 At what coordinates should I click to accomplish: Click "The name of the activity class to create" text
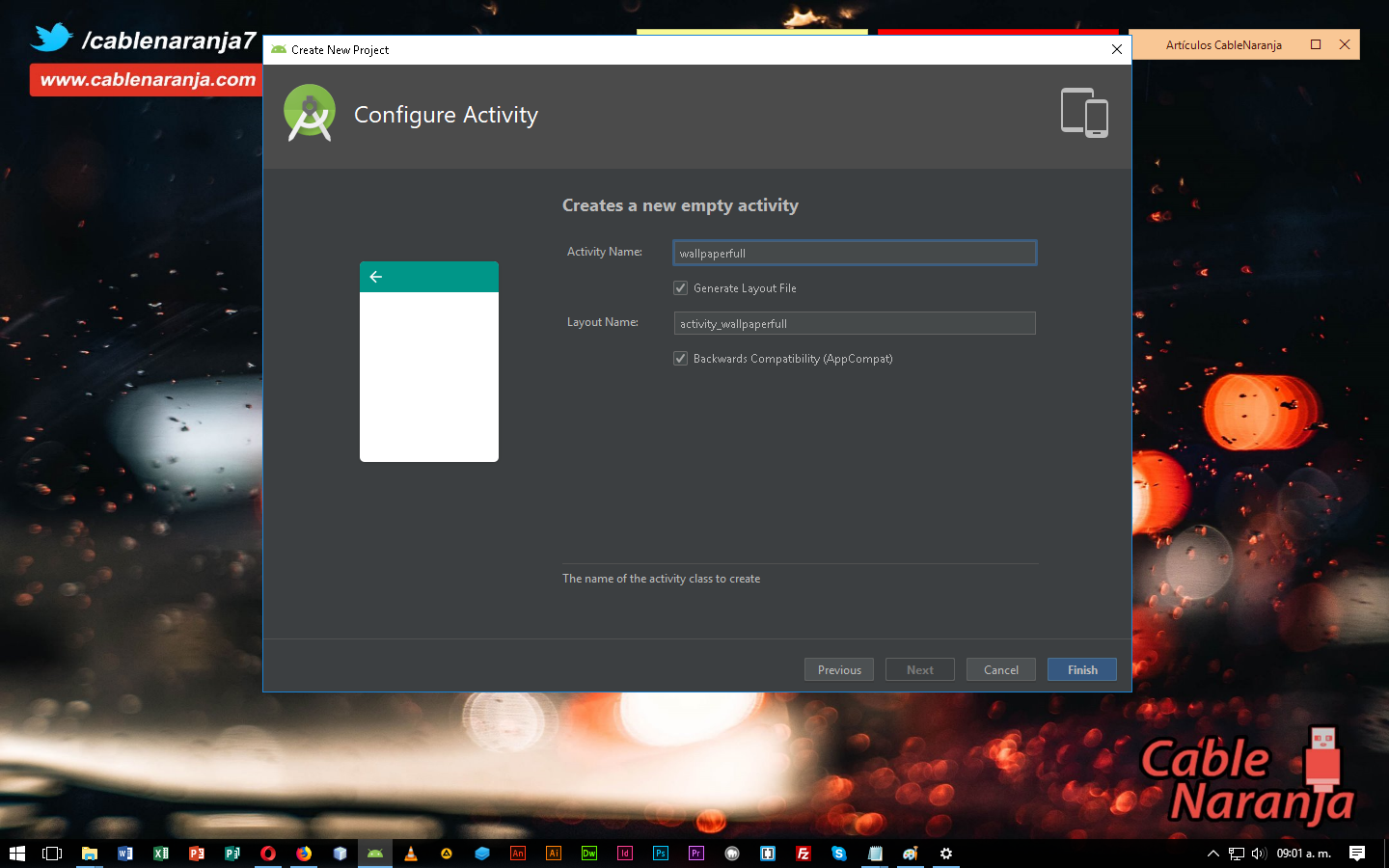[662, 579]
